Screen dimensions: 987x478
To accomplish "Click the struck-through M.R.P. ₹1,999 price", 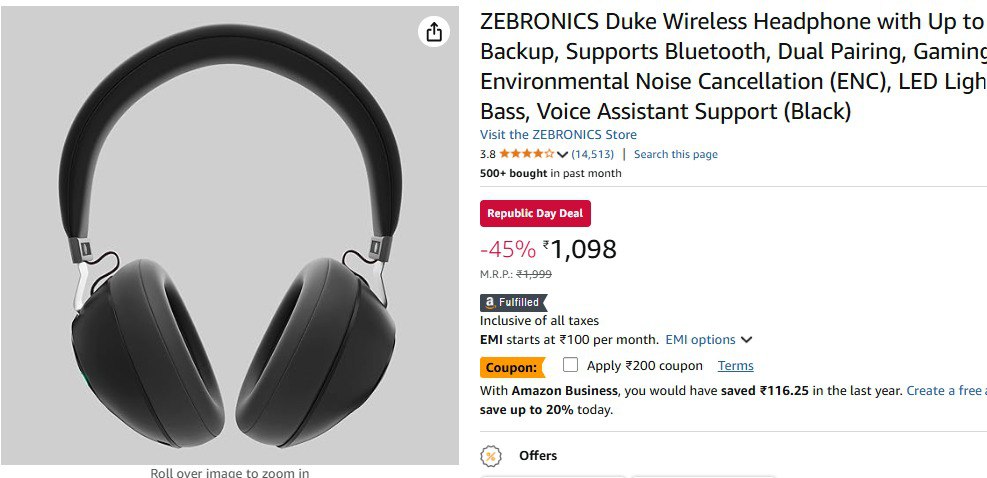I will tap(533, 274).
